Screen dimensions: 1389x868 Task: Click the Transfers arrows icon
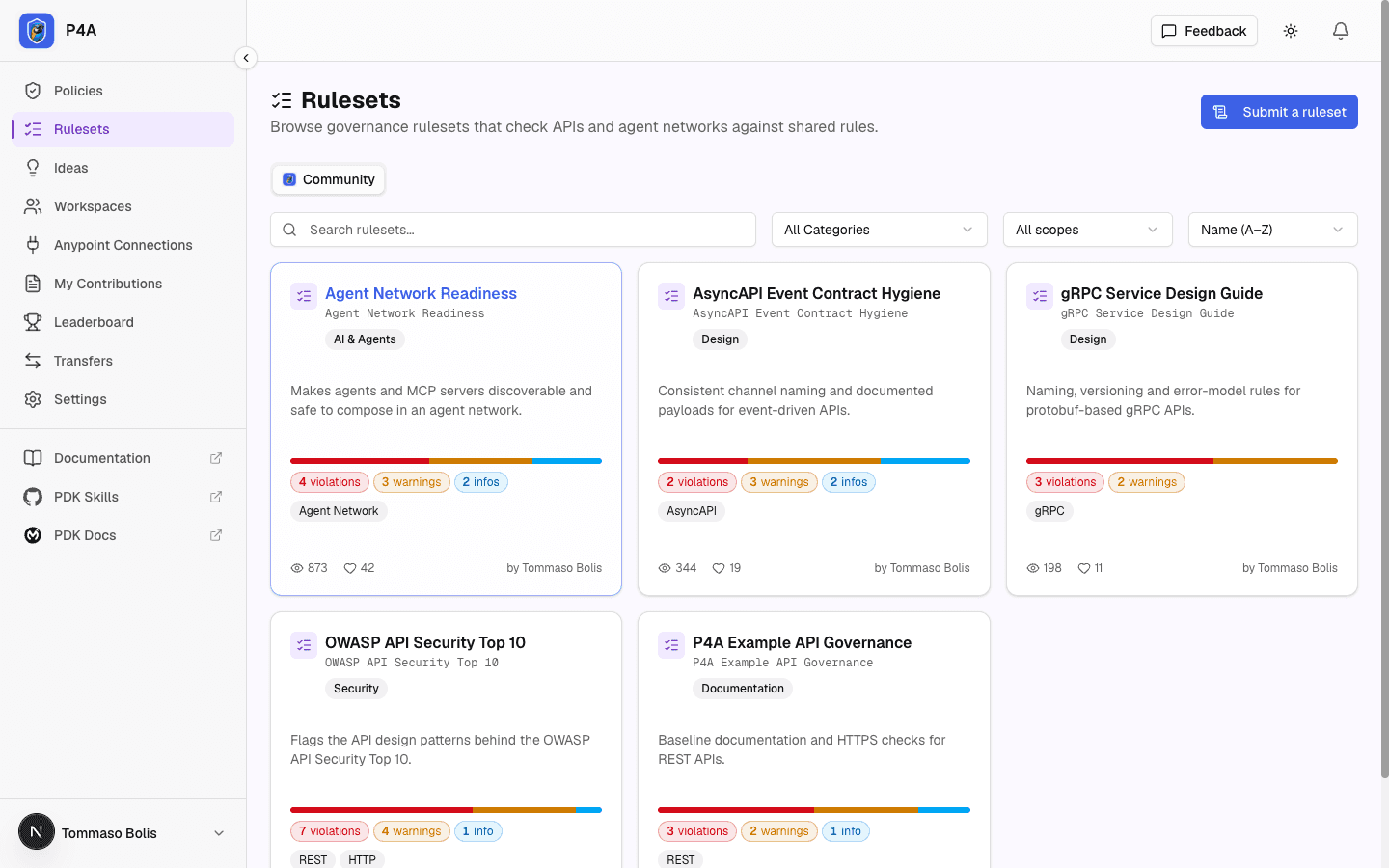click(33, 361)
